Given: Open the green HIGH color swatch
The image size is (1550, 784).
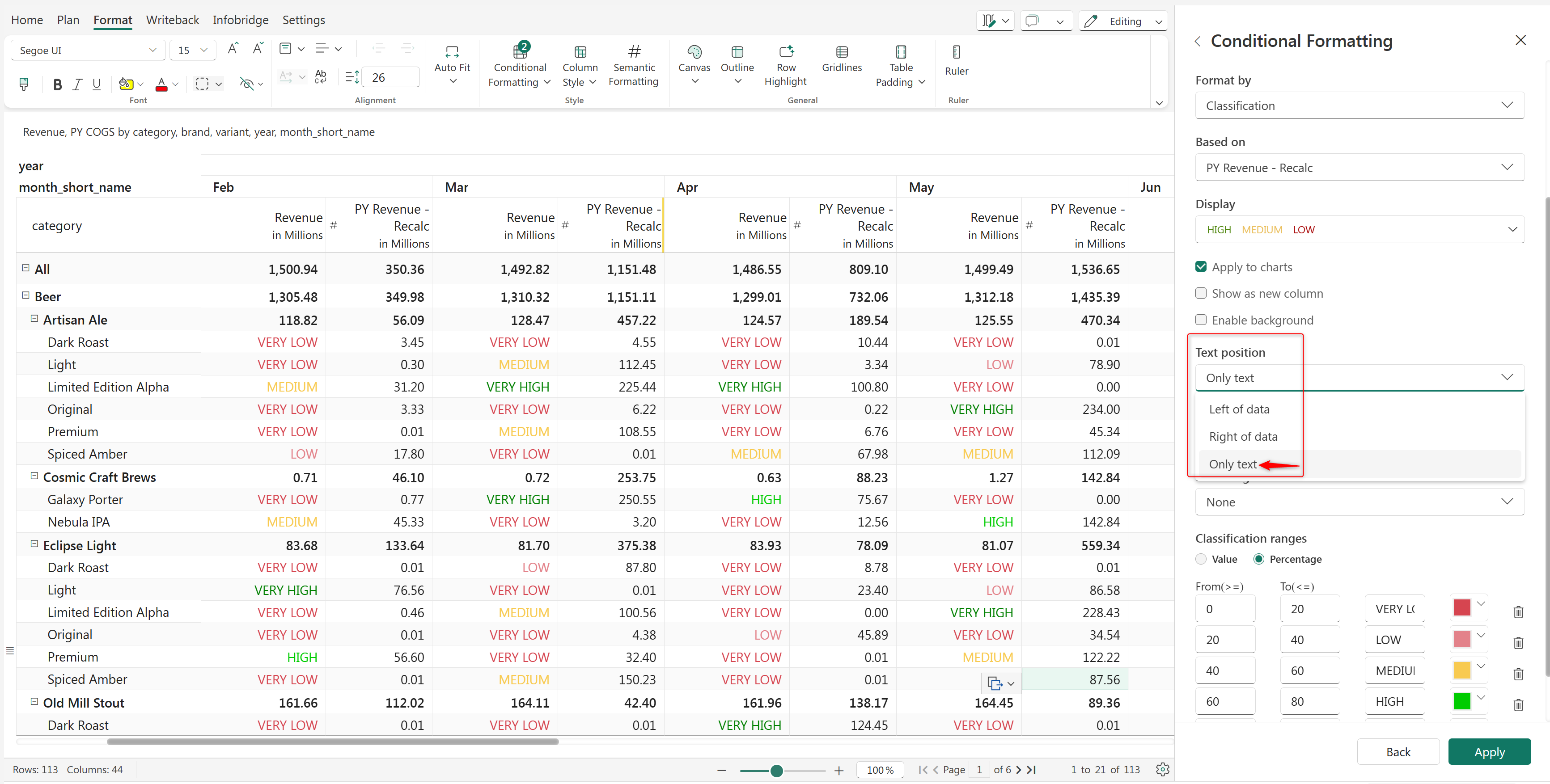Looking at the screenshot, I should tap(1462, 701).
